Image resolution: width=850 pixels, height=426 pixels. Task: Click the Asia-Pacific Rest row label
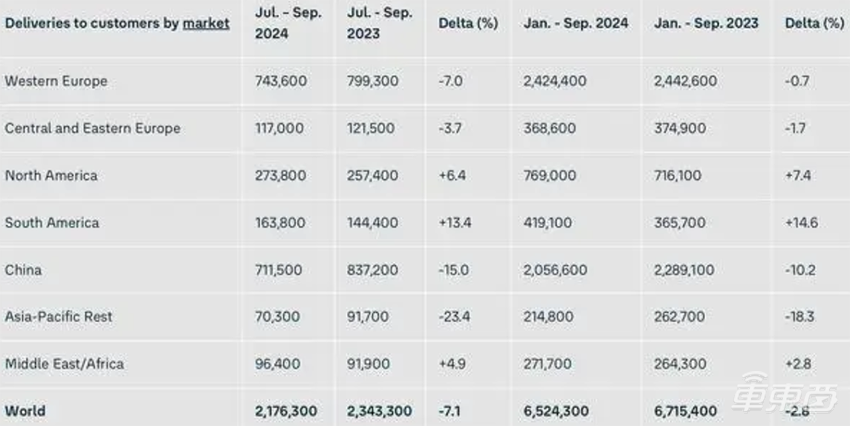pos(59,316)
